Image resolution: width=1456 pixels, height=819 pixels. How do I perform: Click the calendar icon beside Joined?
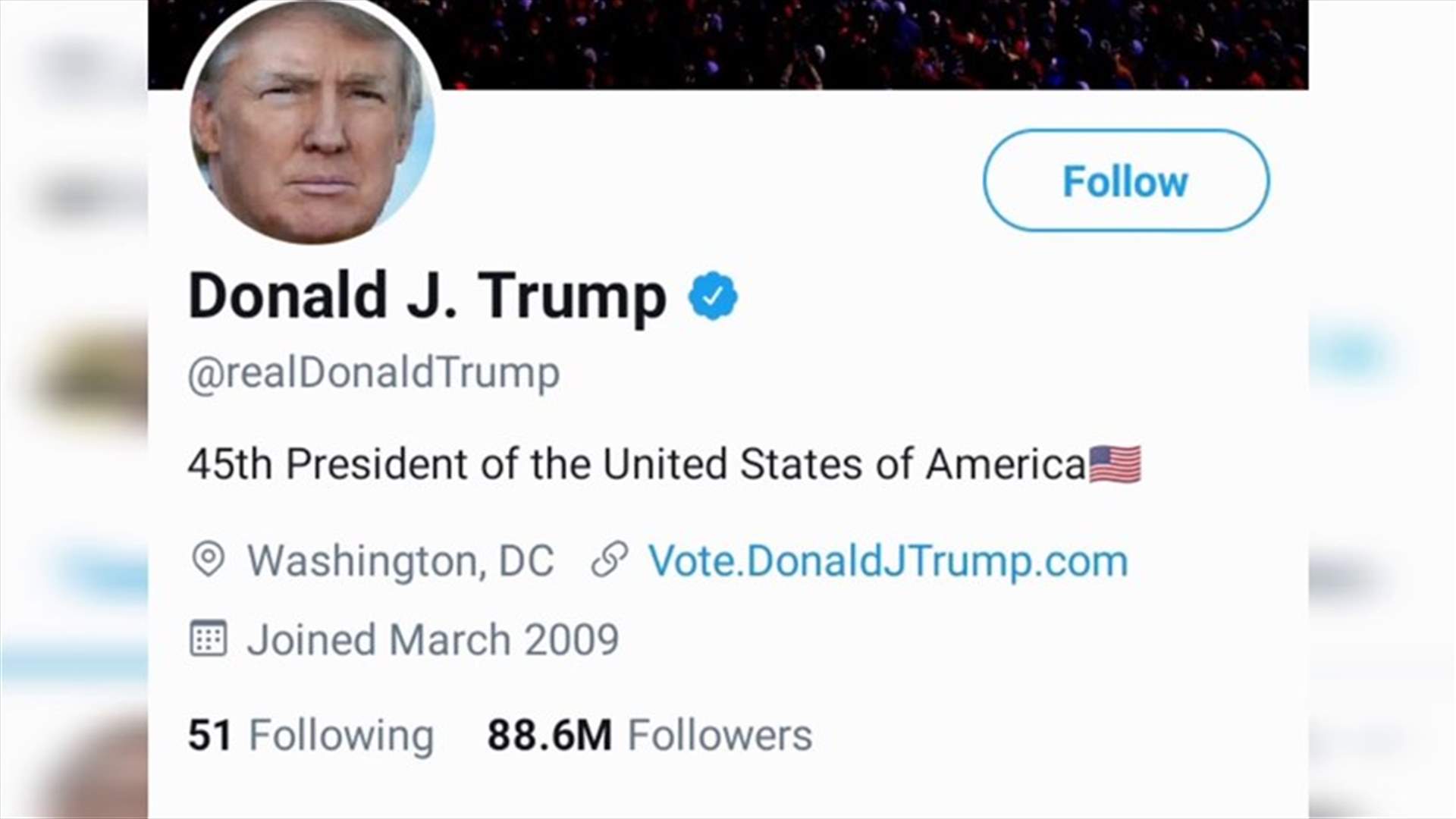pos(208,639)
